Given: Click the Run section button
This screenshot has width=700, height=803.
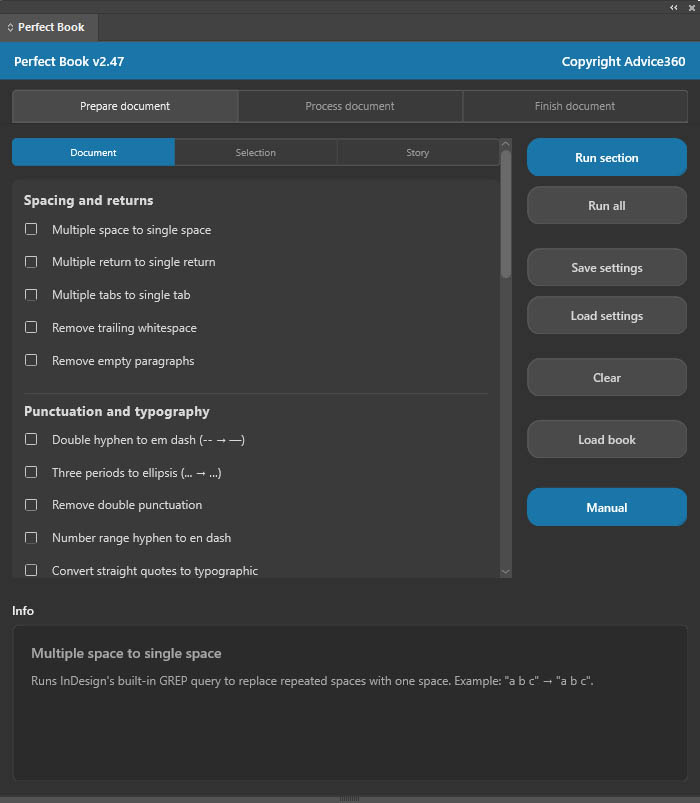Looking at the screenshot, I should pyautogui.click(x=607, y=157).
